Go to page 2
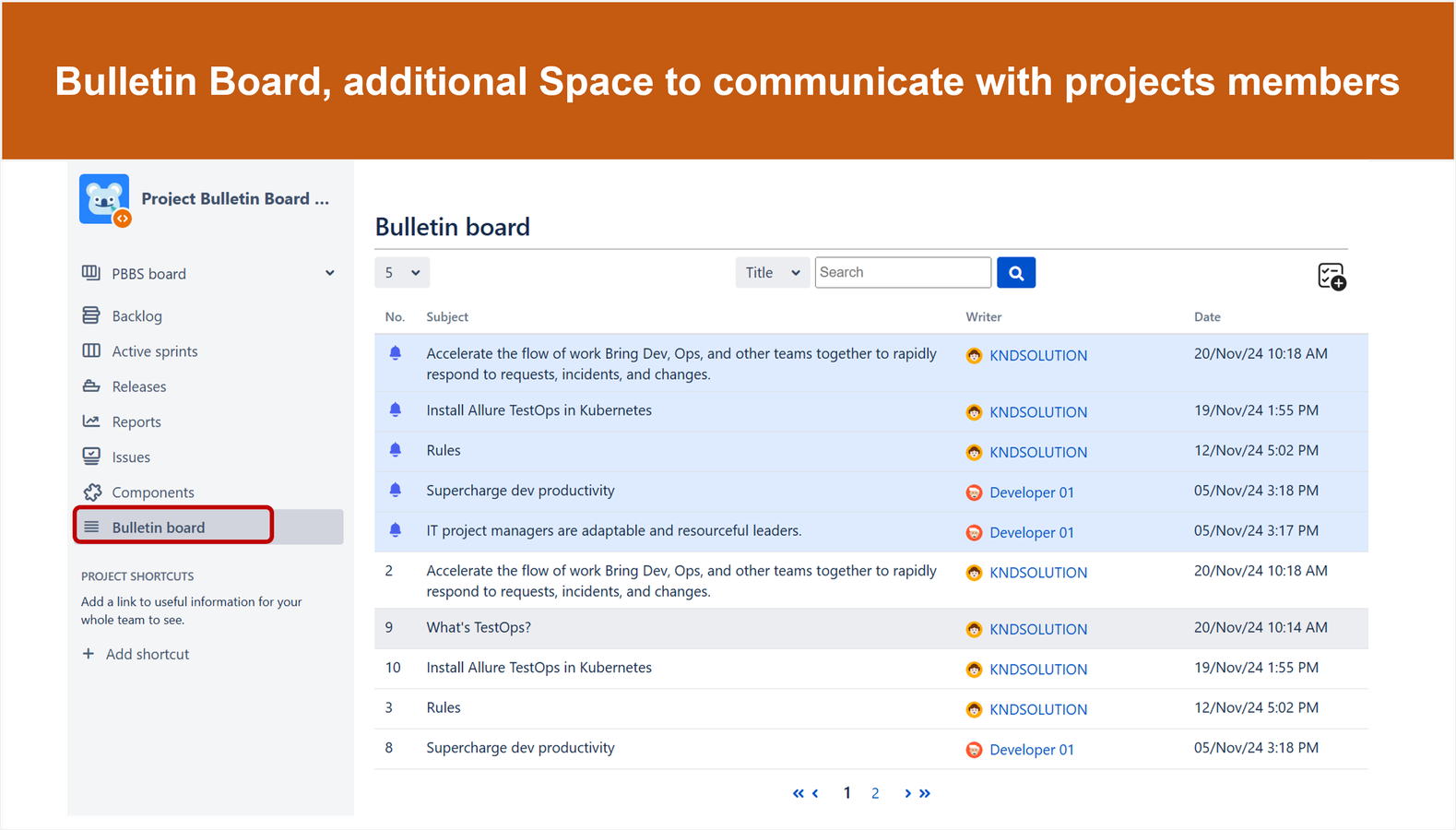Viewport: 1456px width, 830px height. click(x=875, y=793)
